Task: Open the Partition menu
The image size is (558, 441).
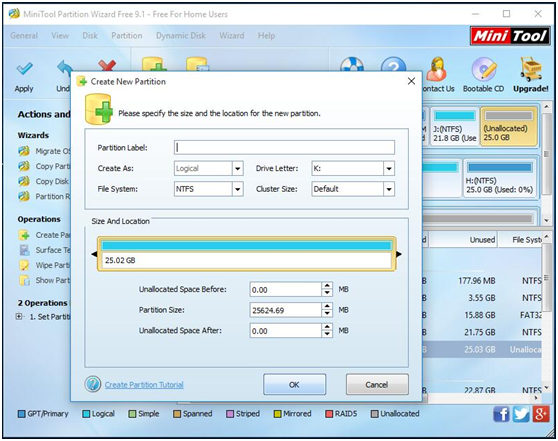Action: pos(127,36)
